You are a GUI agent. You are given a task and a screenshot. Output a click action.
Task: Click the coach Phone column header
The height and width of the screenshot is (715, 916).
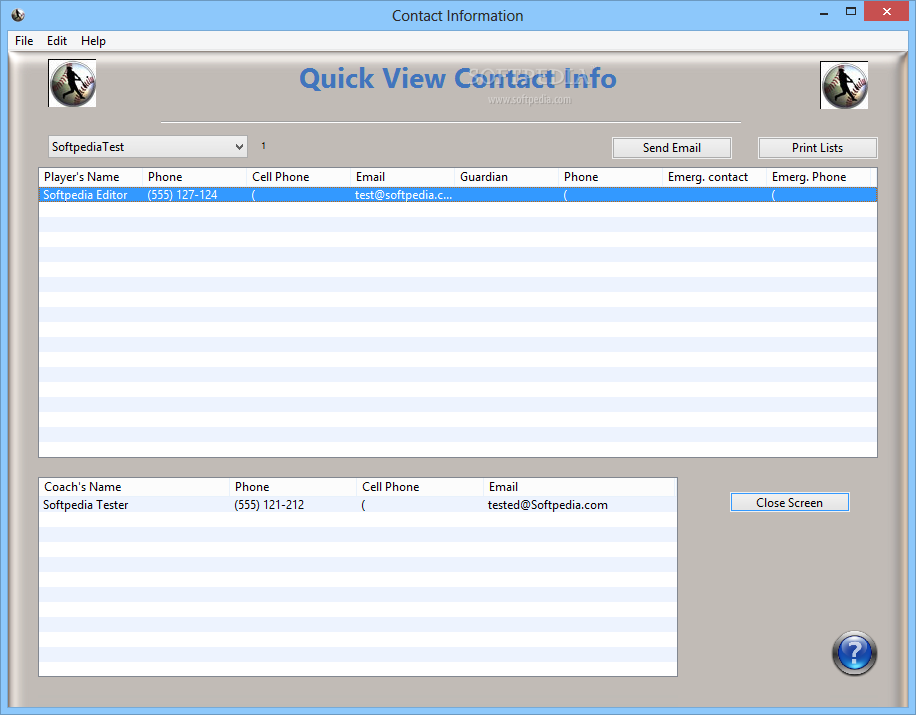[293, 487]
